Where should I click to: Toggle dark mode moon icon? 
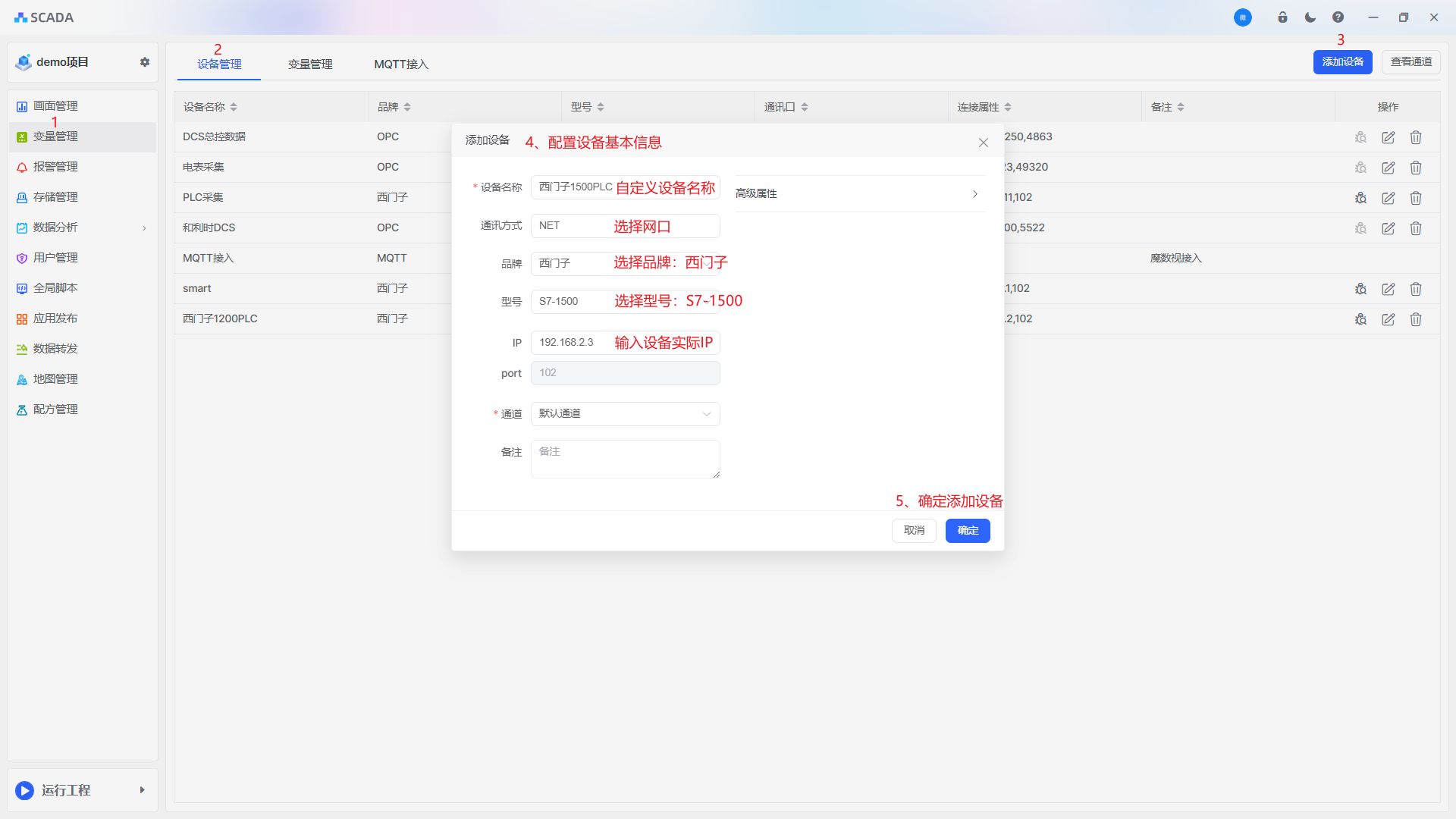coord(1310,17)
